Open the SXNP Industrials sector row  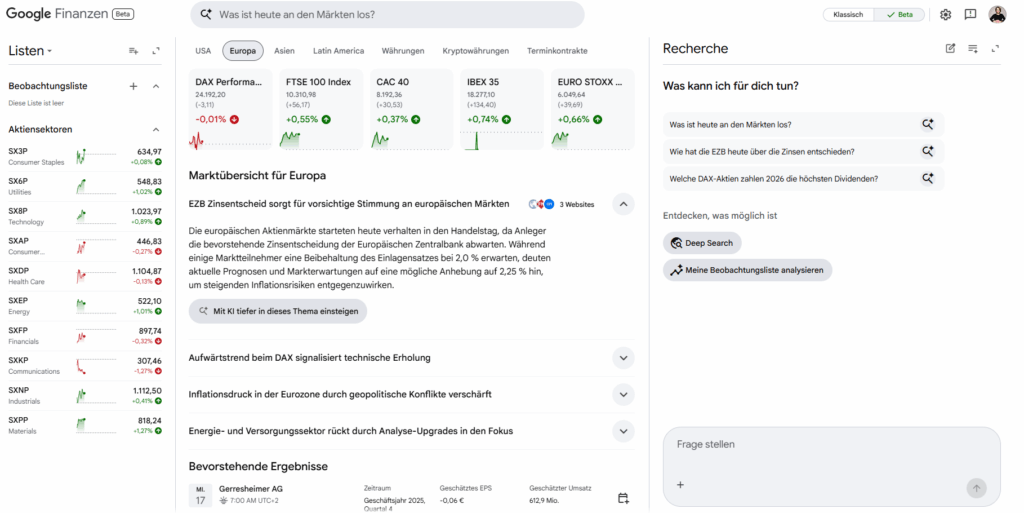click(x=85, y=396)
